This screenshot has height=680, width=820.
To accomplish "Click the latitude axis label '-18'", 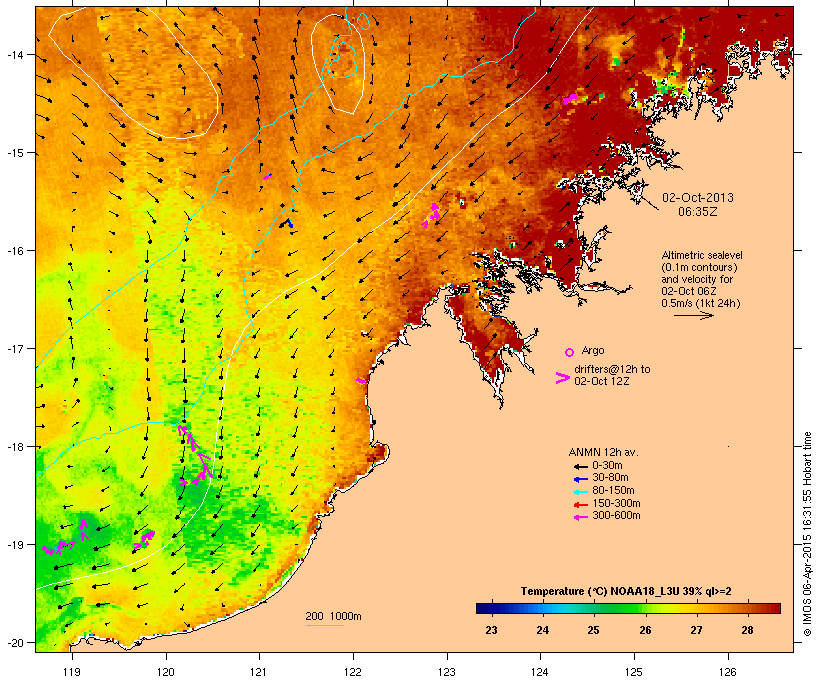I will point(15,447).
